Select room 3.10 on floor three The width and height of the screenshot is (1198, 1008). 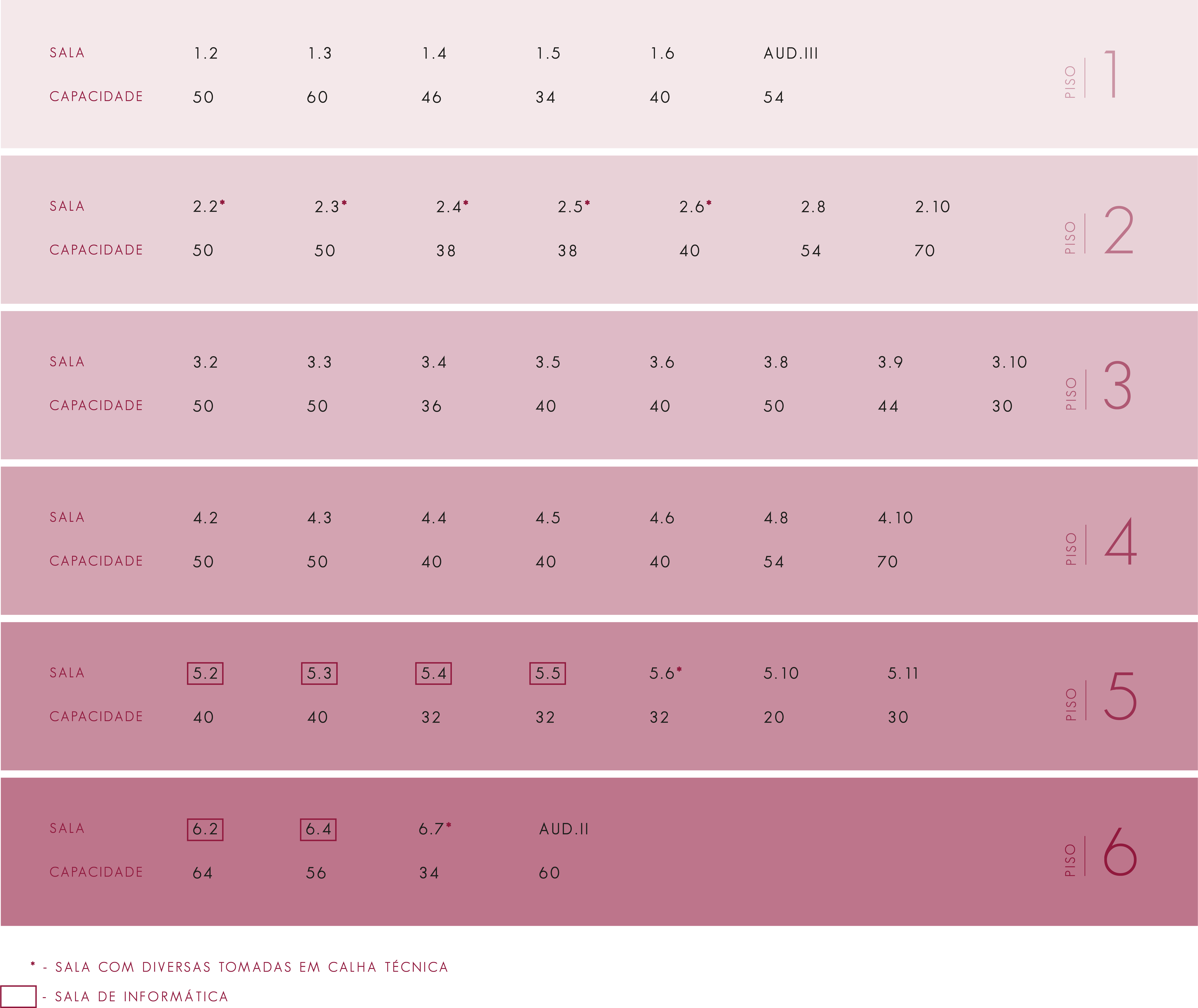[x=1009, y=362]
